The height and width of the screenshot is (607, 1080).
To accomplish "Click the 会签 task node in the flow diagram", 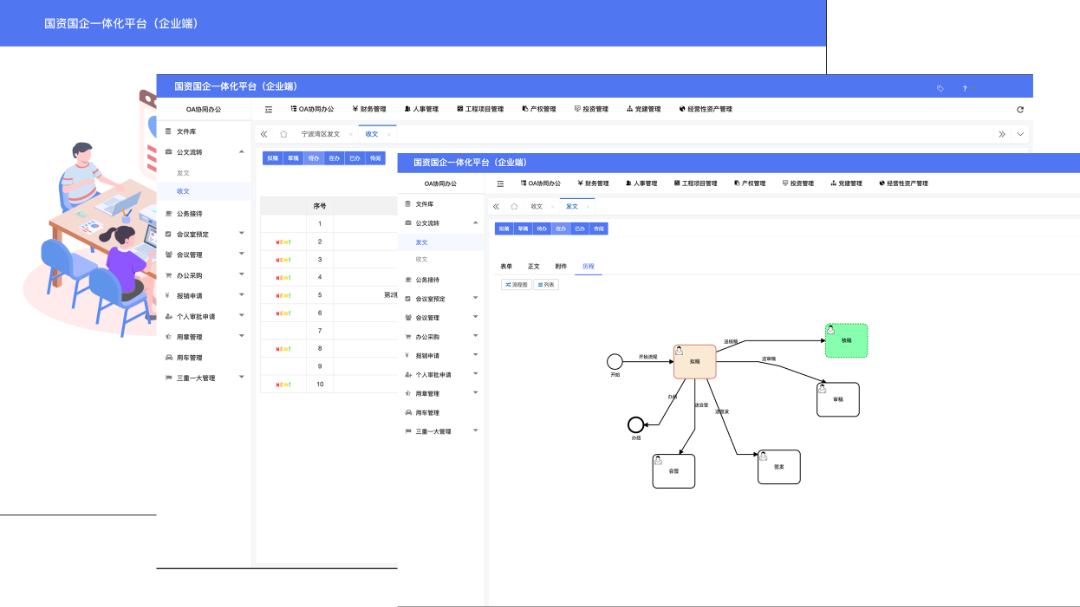I will coord(673,471).
